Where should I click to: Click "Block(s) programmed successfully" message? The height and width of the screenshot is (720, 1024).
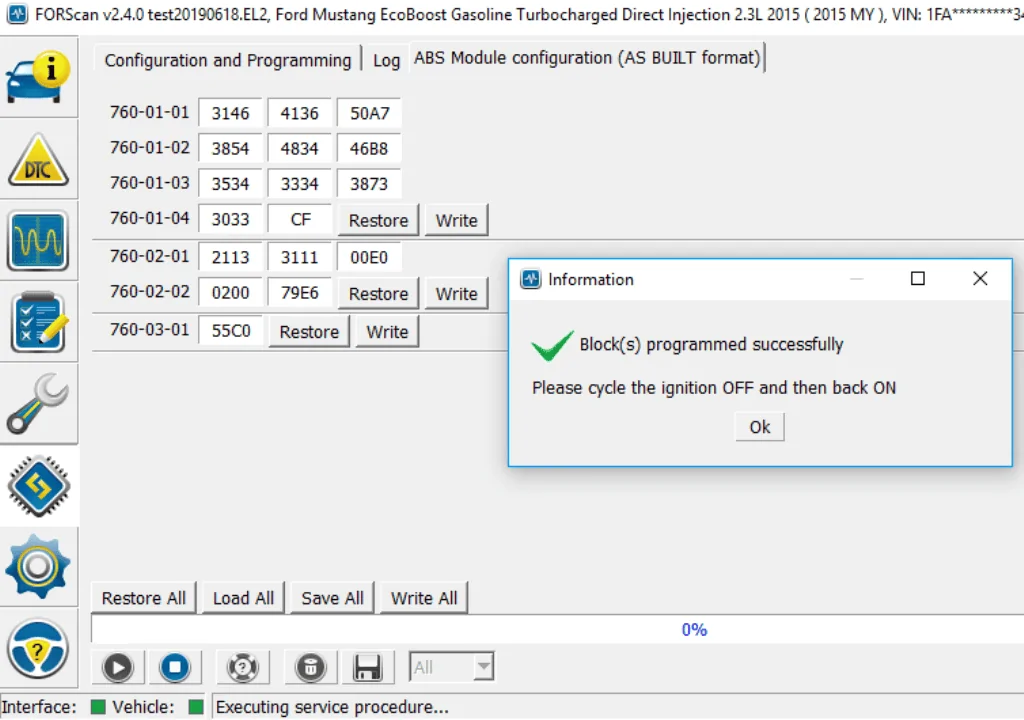[711, 344]
